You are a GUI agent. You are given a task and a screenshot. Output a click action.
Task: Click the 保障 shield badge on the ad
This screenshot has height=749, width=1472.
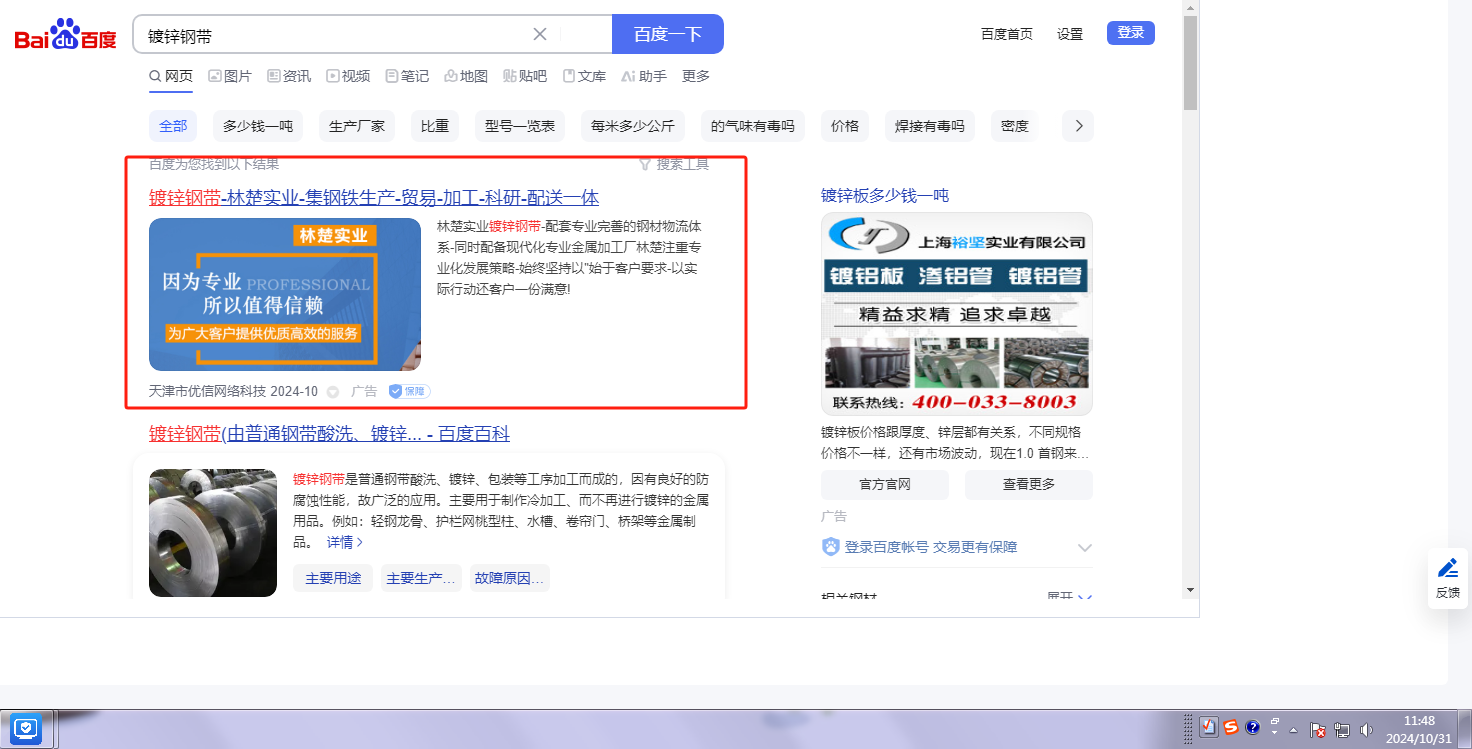click(409, 391)
